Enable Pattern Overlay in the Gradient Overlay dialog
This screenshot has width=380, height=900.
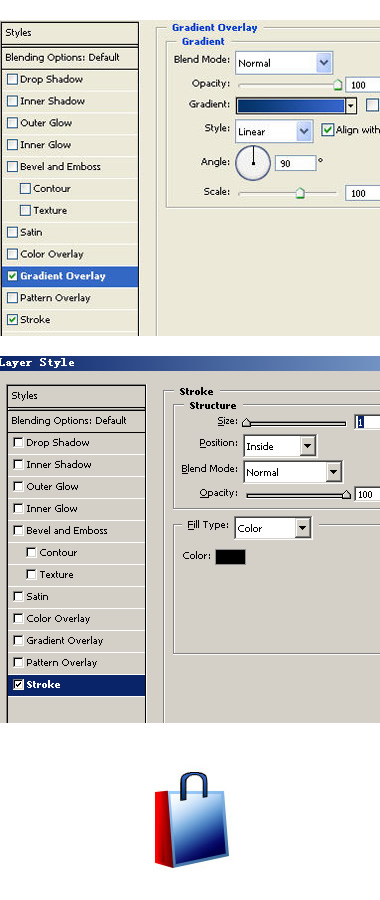[12, 298]
